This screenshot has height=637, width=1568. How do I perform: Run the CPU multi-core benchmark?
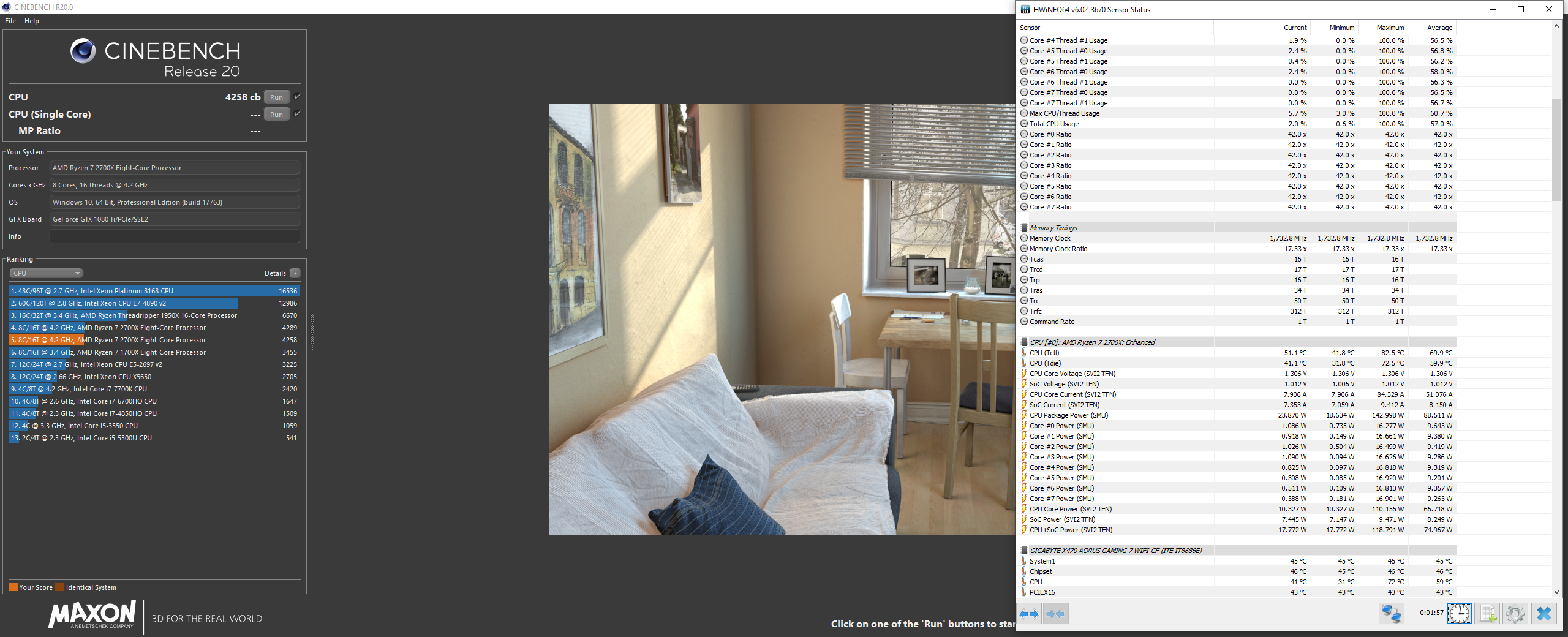(277, 97)
